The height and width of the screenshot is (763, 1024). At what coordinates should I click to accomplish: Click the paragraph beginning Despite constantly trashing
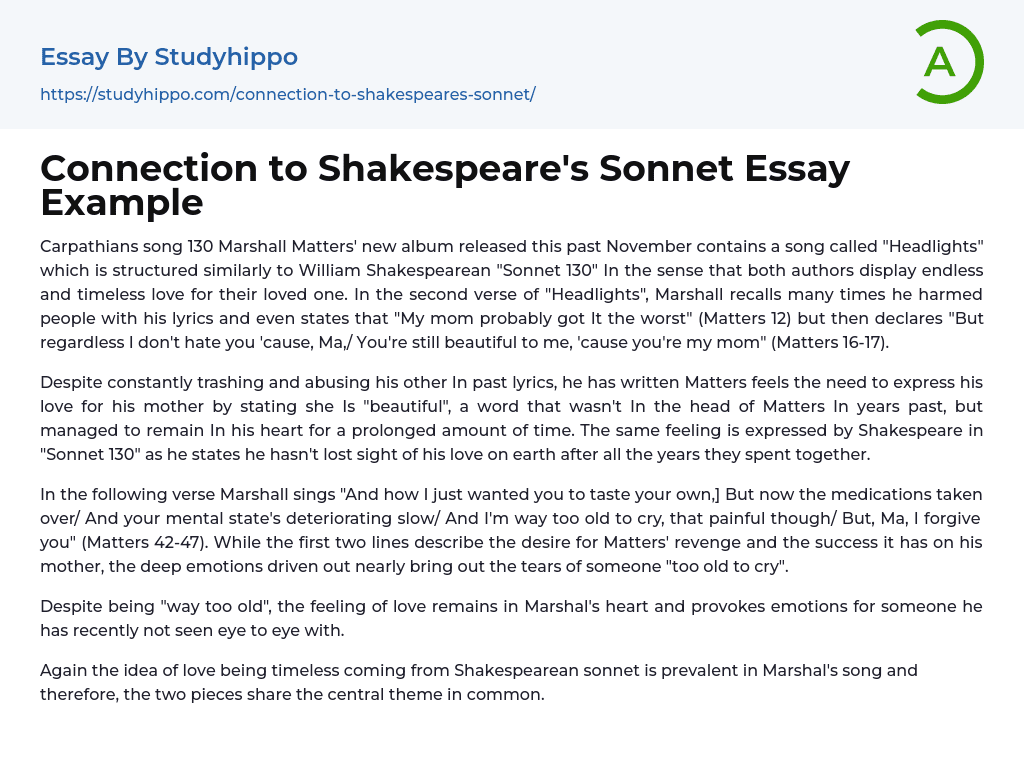(511, 417)
